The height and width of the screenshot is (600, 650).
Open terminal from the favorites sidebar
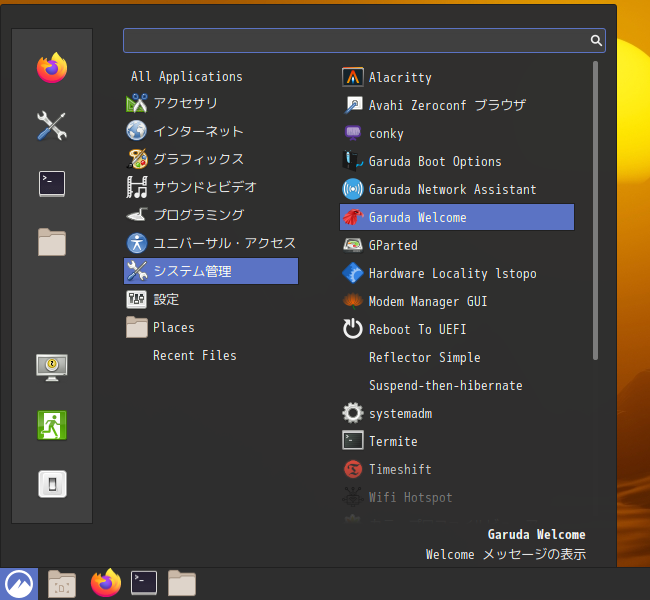[x=52, y=184]
